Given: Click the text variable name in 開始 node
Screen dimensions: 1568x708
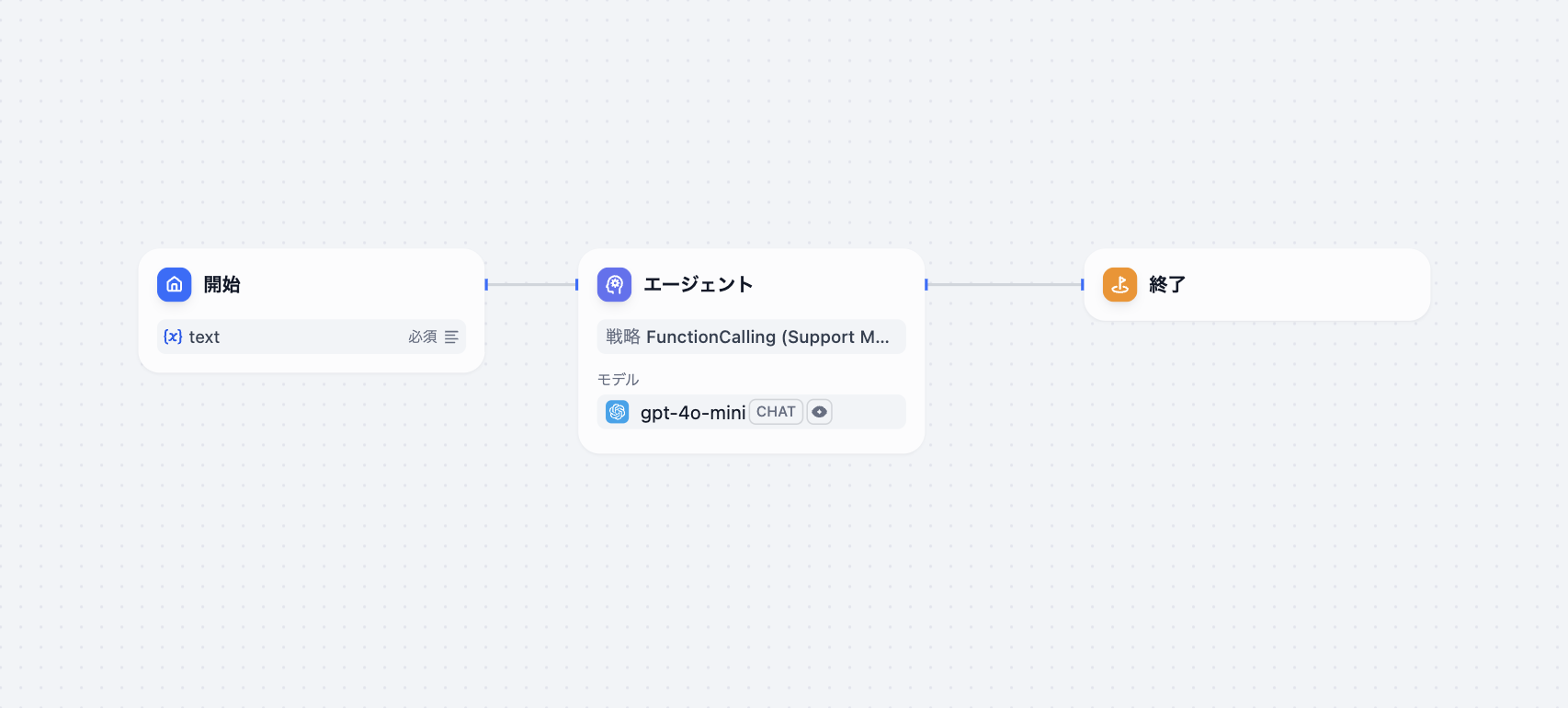Looking at the screenshot, I should coord(204,337).
